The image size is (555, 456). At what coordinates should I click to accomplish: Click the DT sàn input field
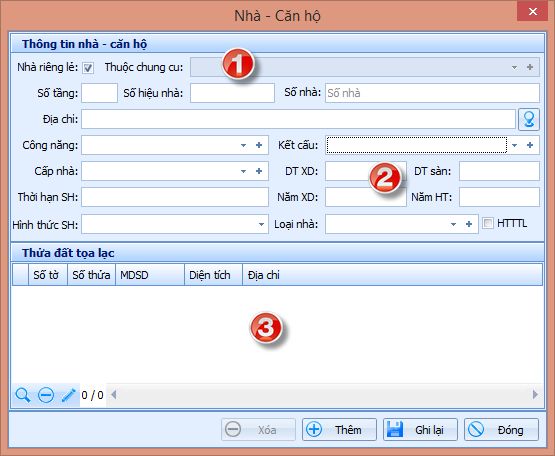click(499, 171)
